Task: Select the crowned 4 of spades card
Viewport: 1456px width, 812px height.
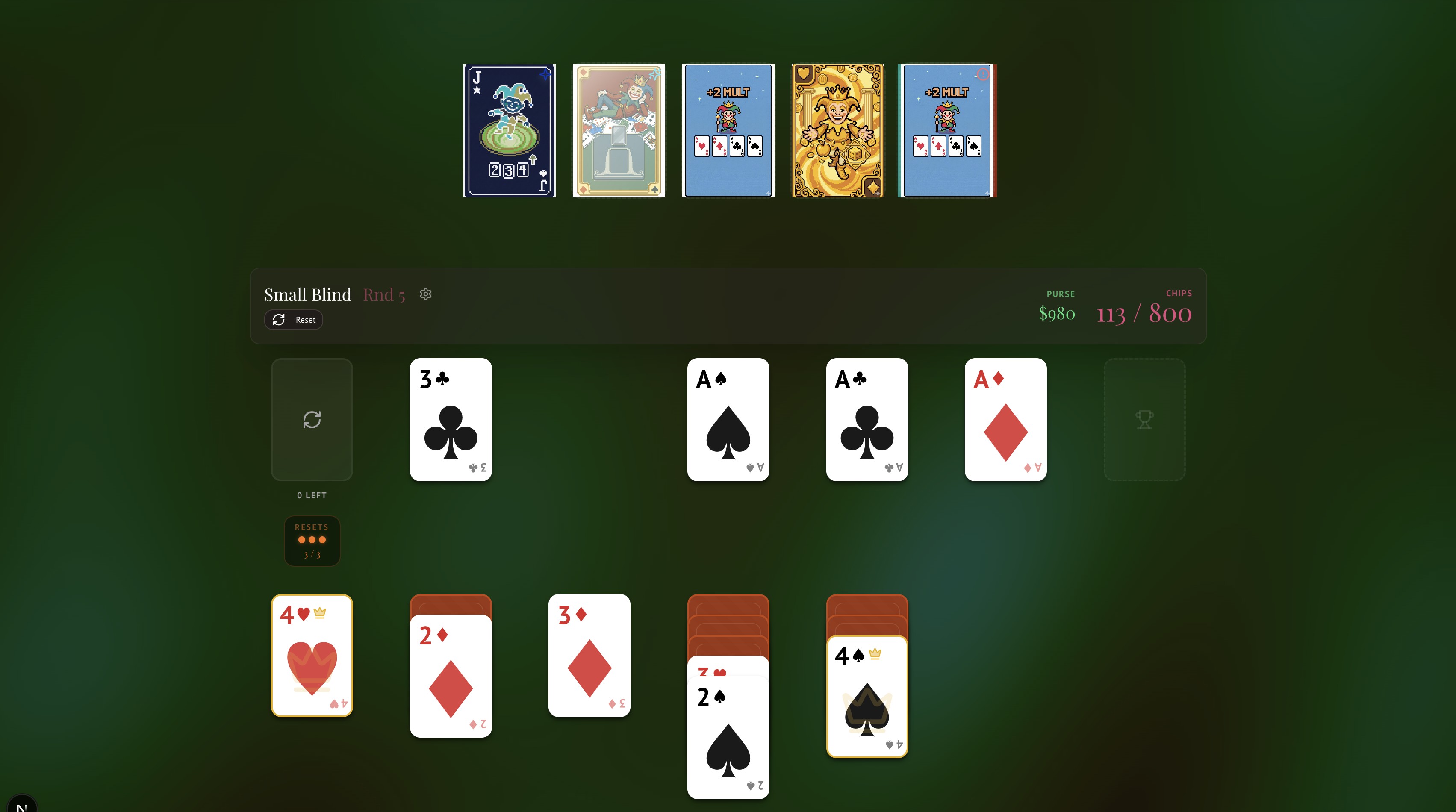Action: pyautogui.click(x=867, y=696)
